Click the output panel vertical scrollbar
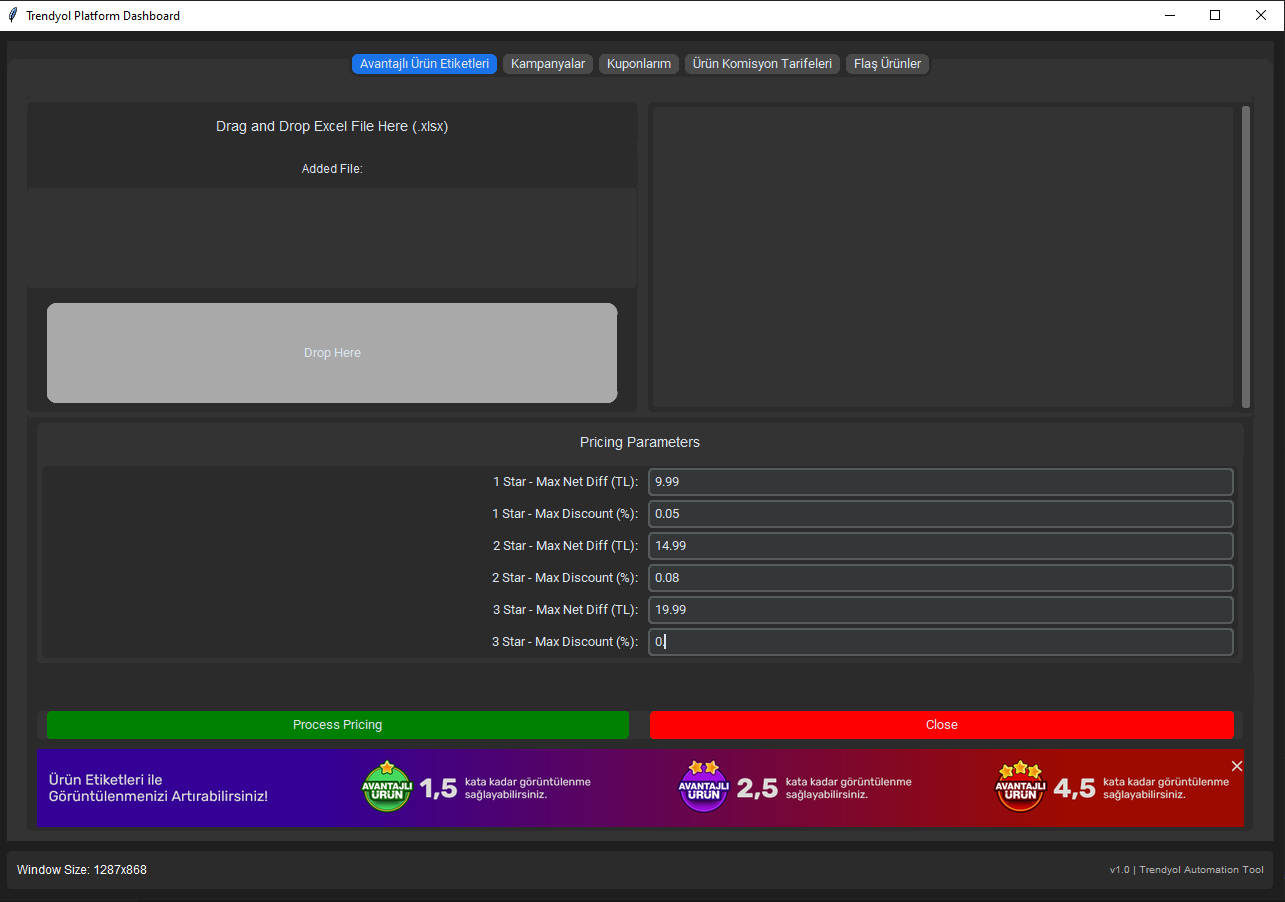Viewport: 1285px width, 902px height. [x=1246, y=256]
